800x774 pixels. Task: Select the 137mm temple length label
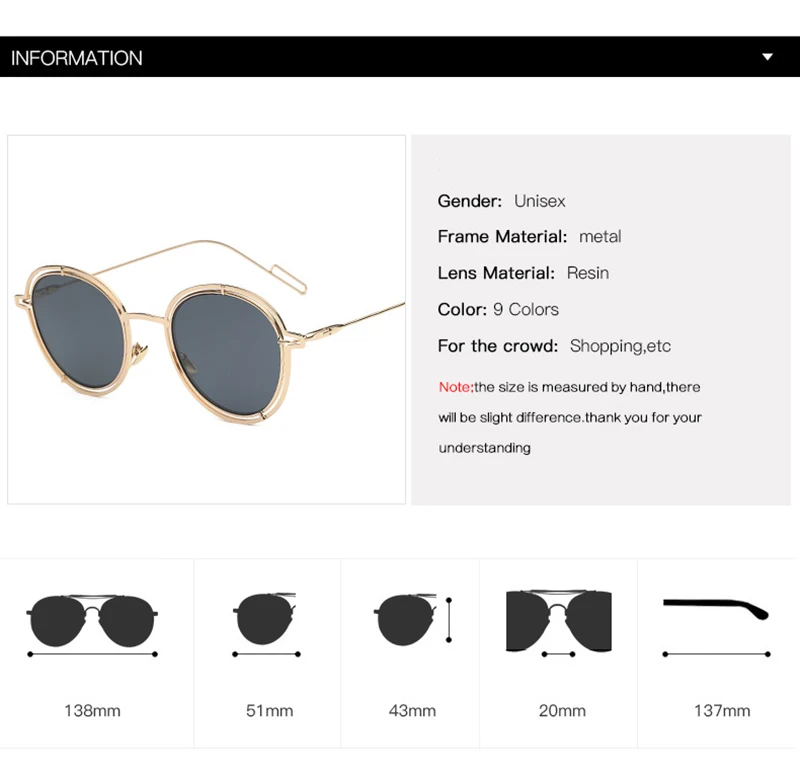[722, 710]
